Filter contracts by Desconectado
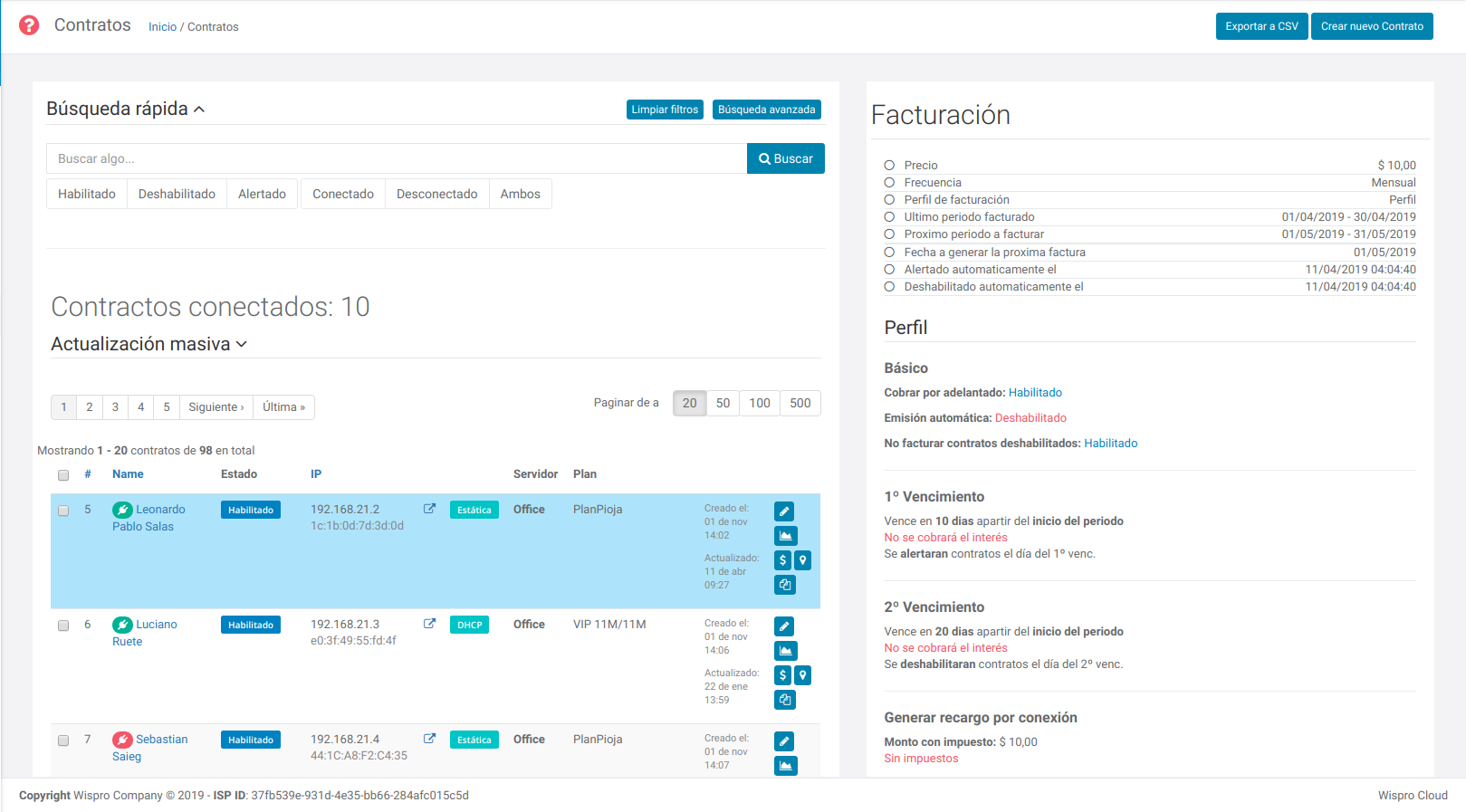 [436, 194]
